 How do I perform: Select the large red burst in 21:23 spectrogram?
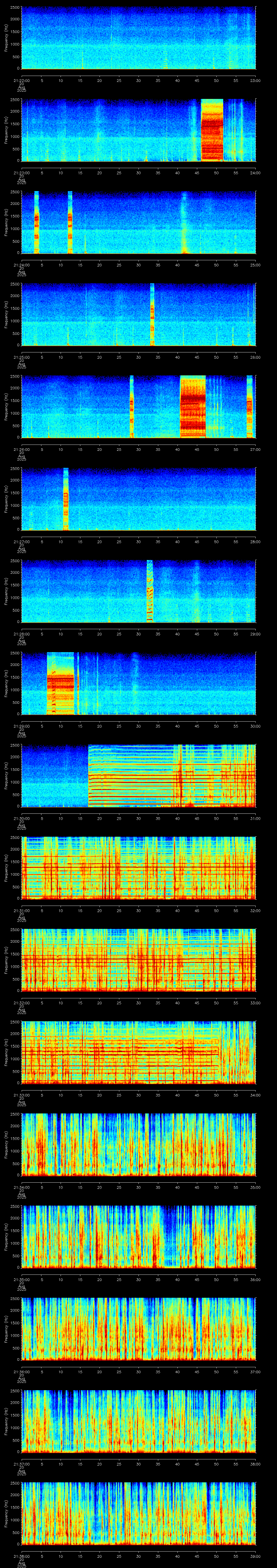pos(212,130)
